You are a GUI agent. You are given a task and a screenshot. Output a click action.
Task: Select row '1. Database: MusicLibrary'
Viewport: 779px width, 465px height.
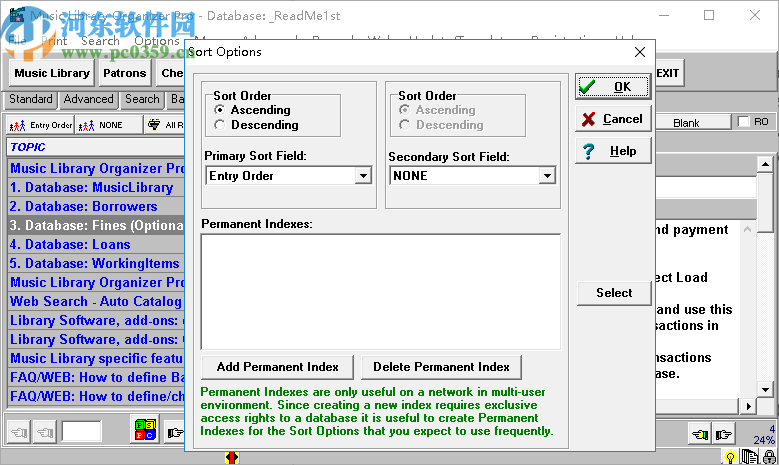96,188
